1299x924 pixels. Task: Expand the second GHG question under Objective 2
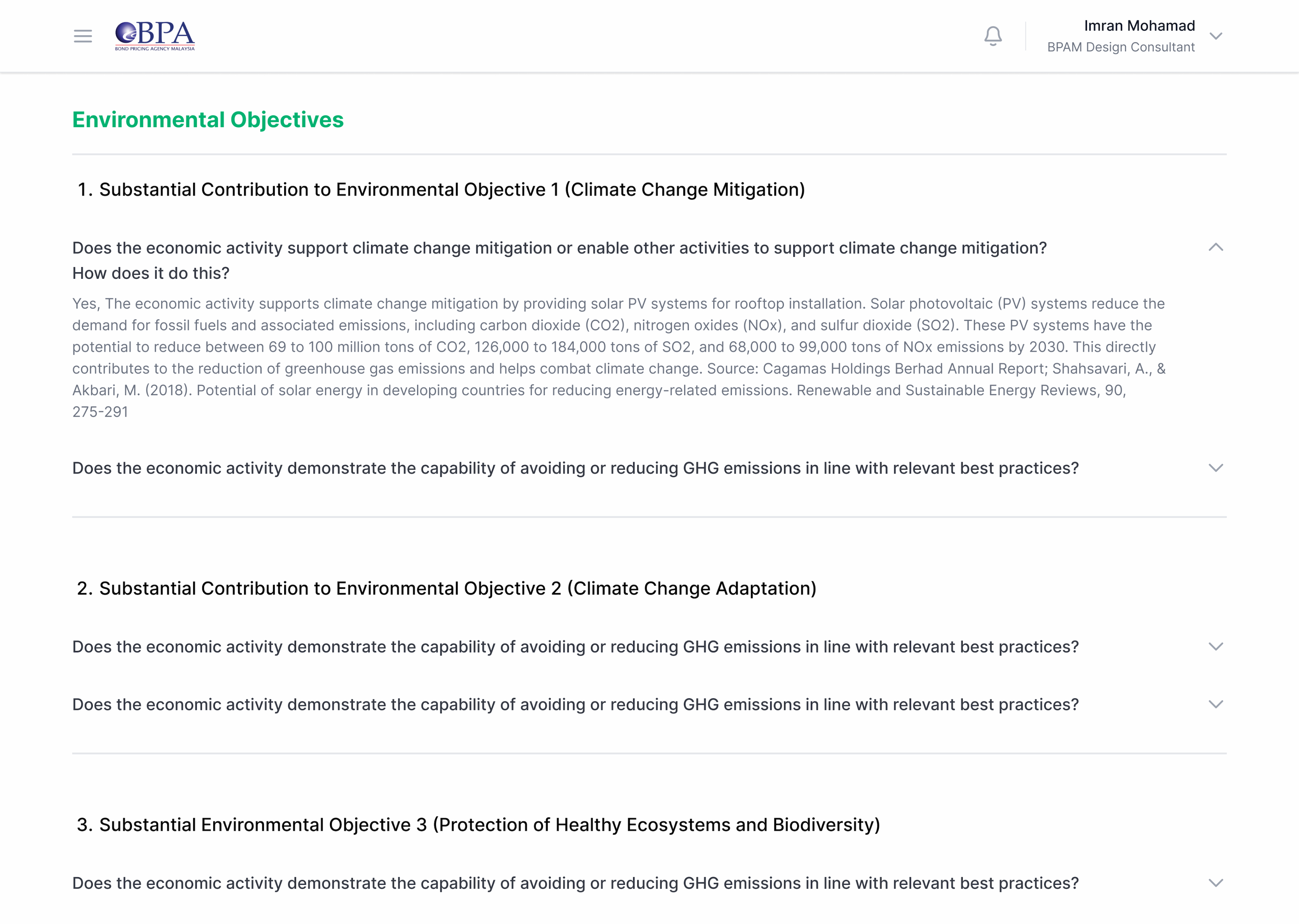(x=1216, y=704)
